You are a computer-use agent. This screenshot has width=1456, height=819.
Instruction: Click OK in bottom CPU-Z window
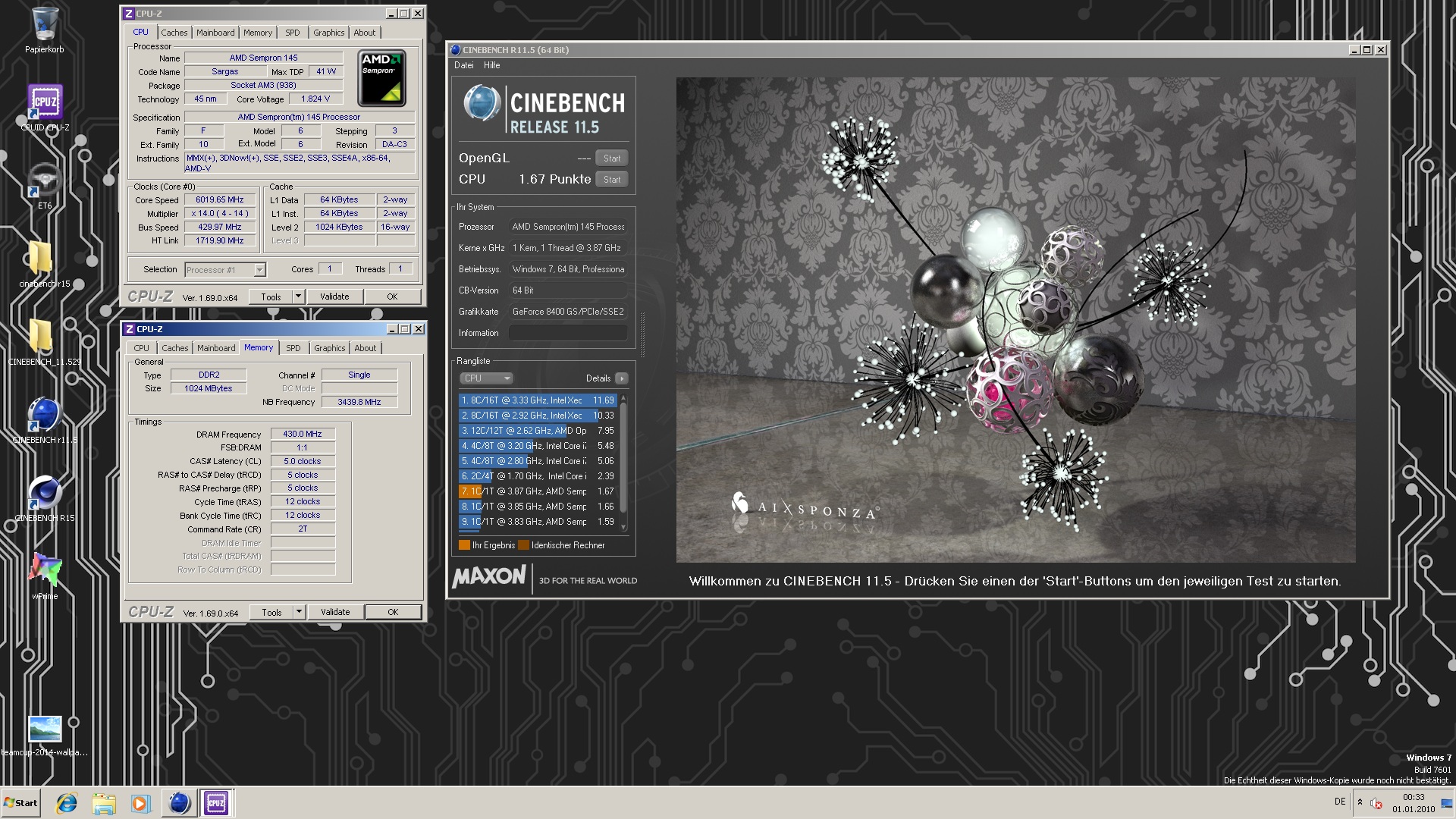(393, 613)
